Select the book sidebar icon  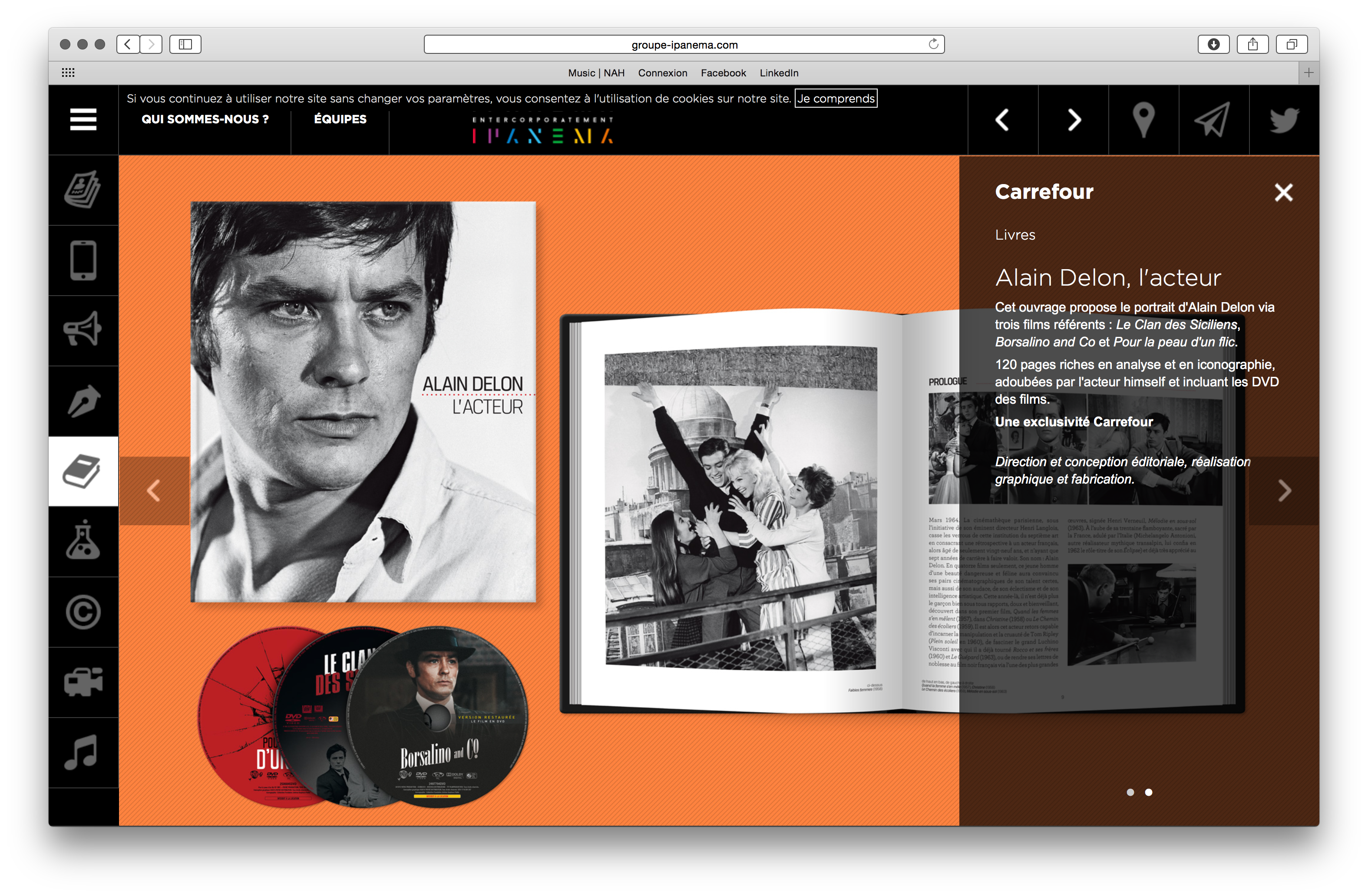click(83, 471)
